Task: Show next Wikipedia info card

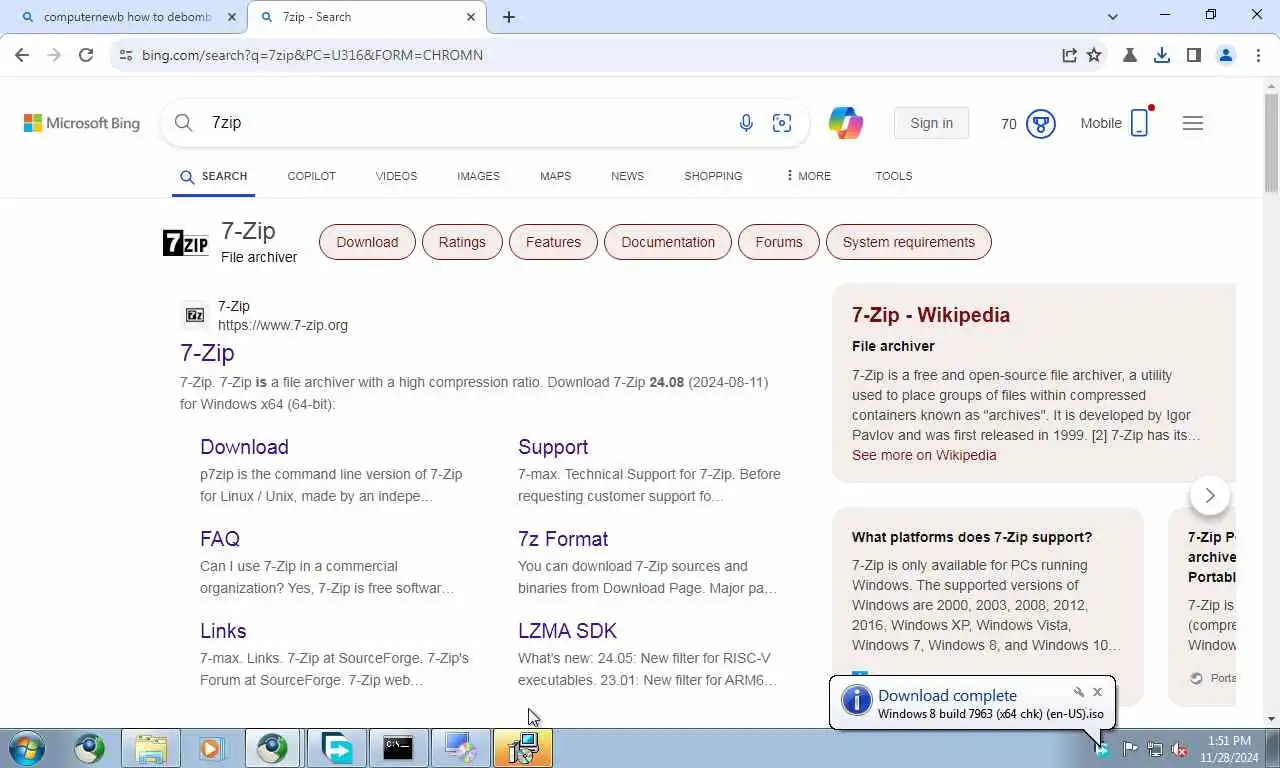Action: pyautogui.click(x=1210, y=495)
